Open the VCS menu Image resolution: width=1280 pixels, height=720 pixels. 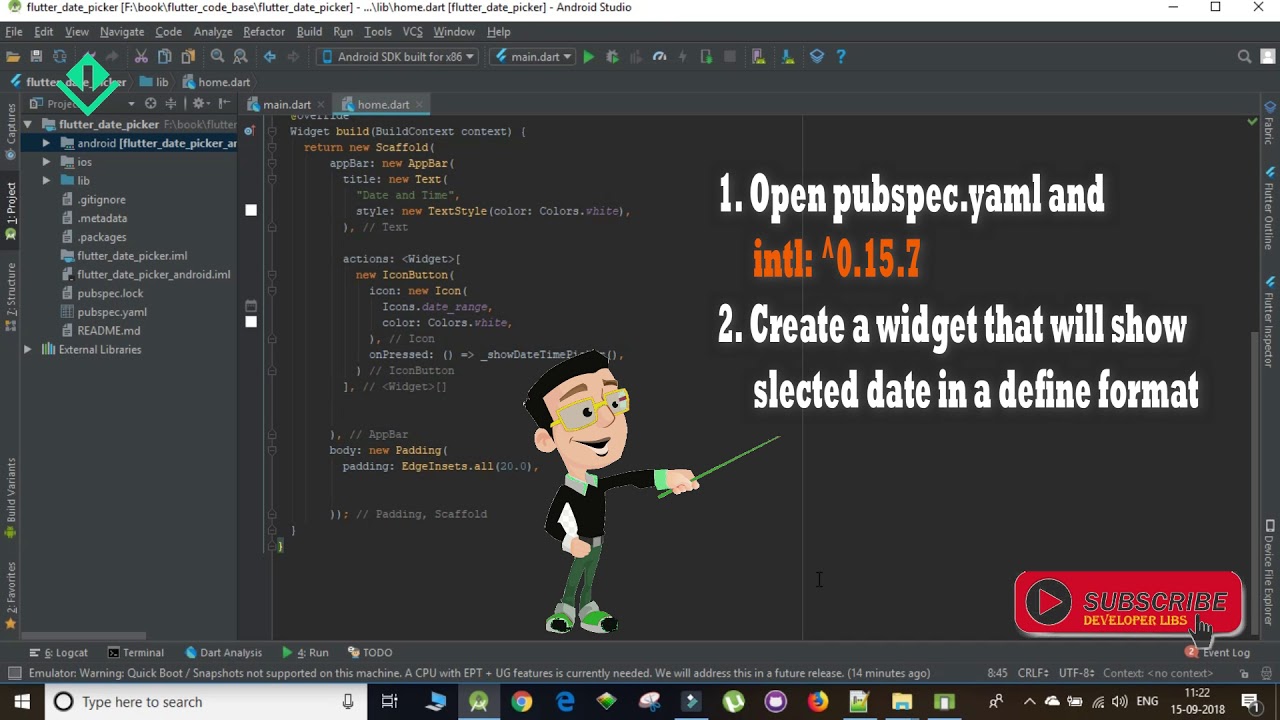[x=413, y=32]
